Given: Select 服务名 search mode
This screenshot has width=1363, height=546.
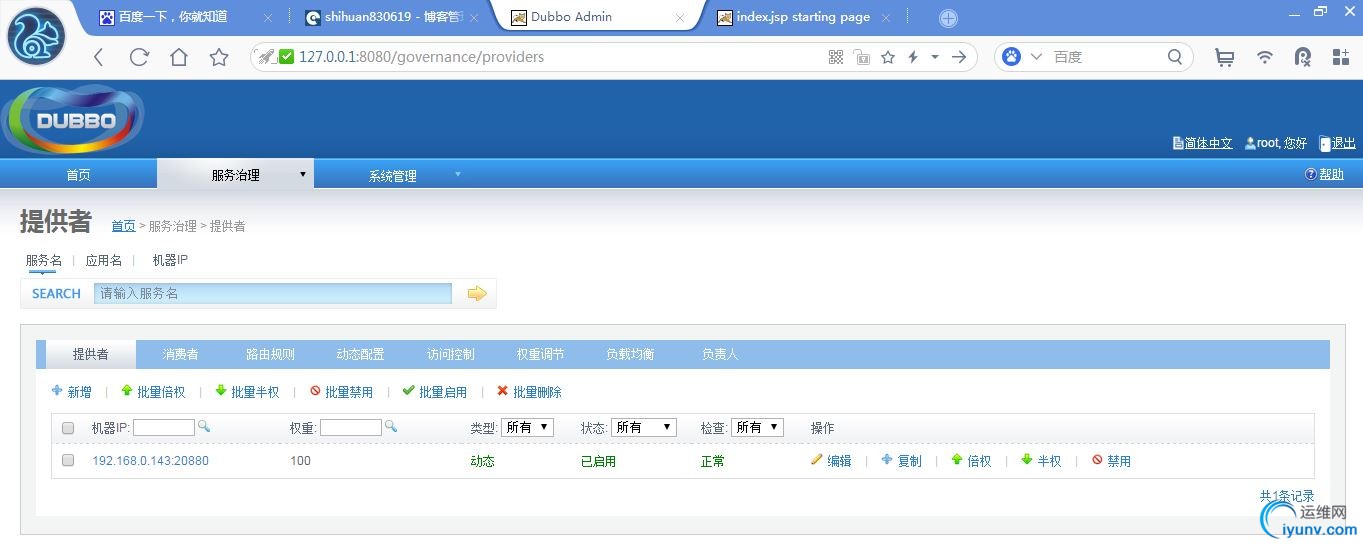Looking at the screenshot, I should (x=44, y=260).
